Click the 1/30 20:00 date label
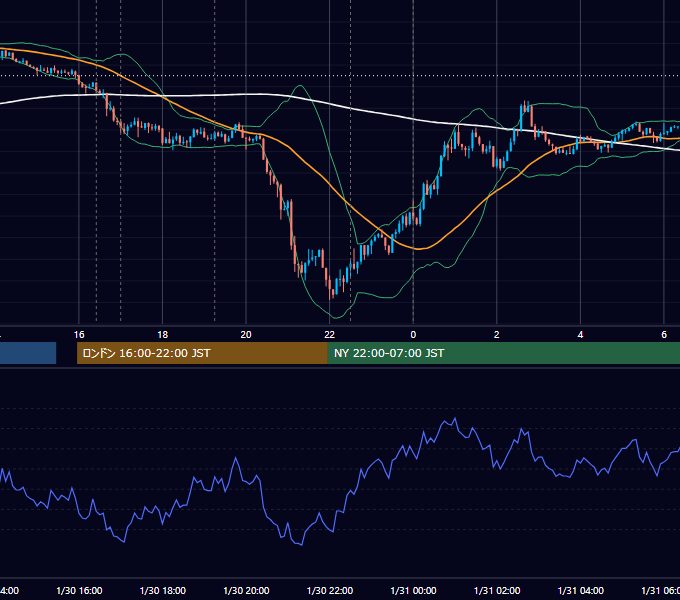The height and width of the screenshot is (600, 680). (x=246, y=591)
